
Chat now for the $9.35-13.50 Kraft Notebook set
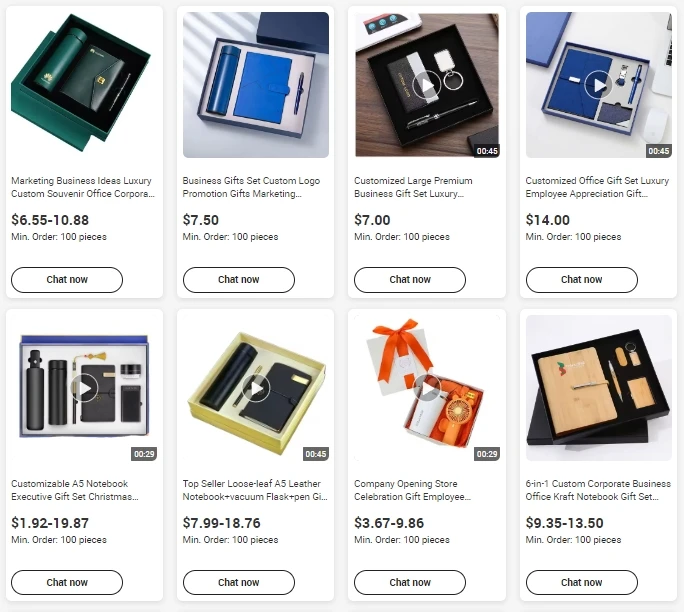pos(581,582)
